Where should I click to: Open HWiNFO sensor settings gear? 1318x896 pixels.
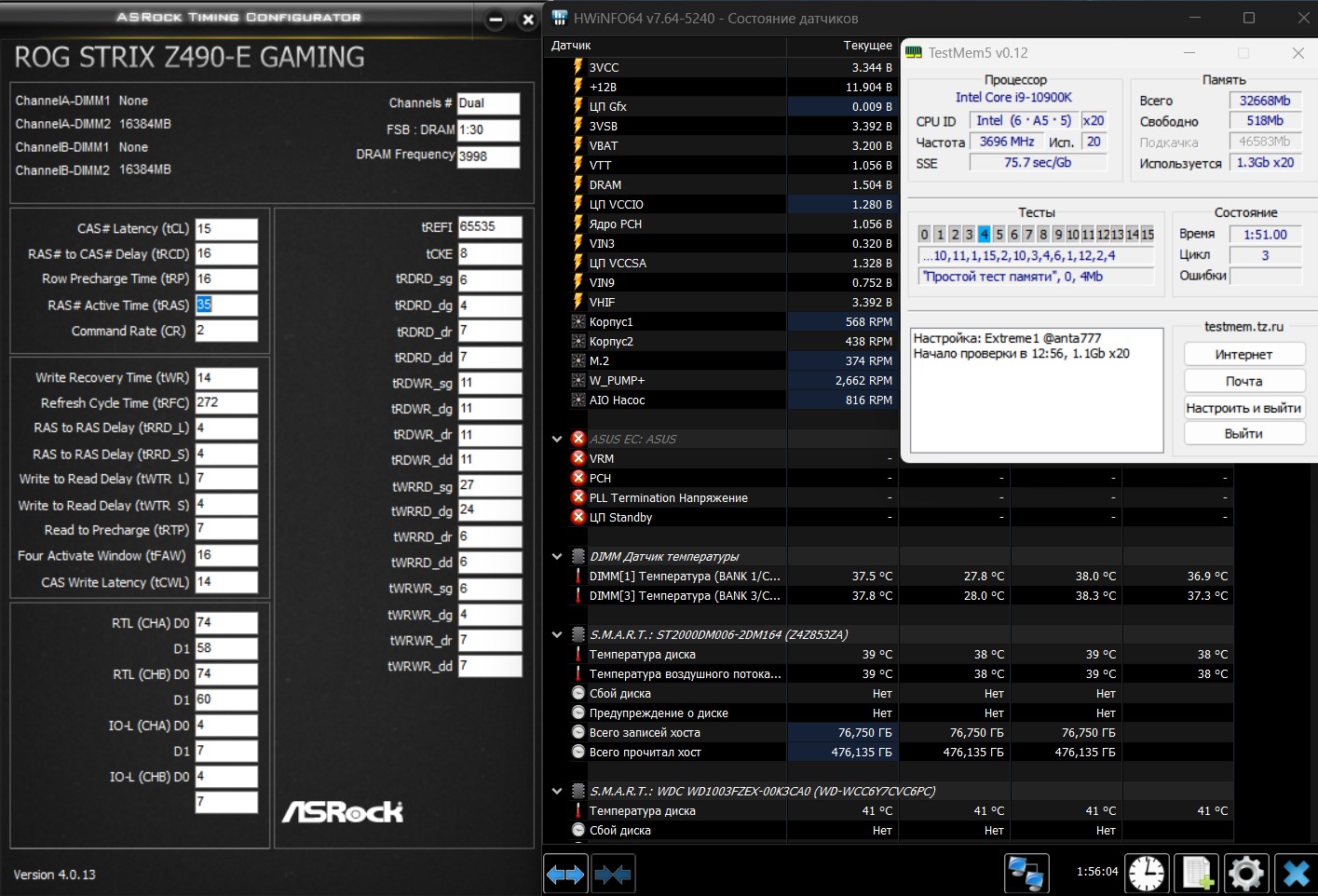(1246, 874)
